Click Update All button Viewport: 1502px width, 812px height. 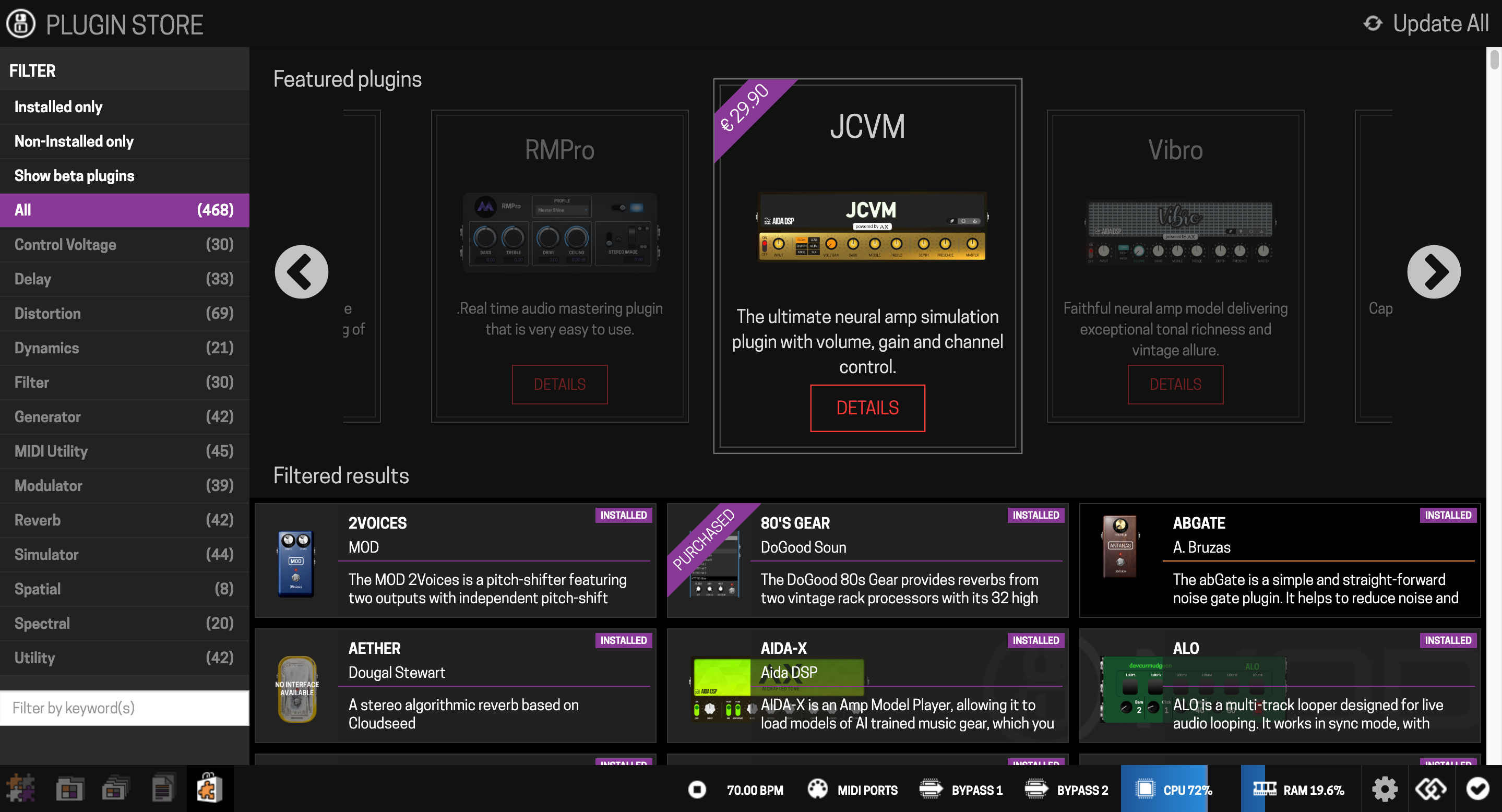(1426, 23)
